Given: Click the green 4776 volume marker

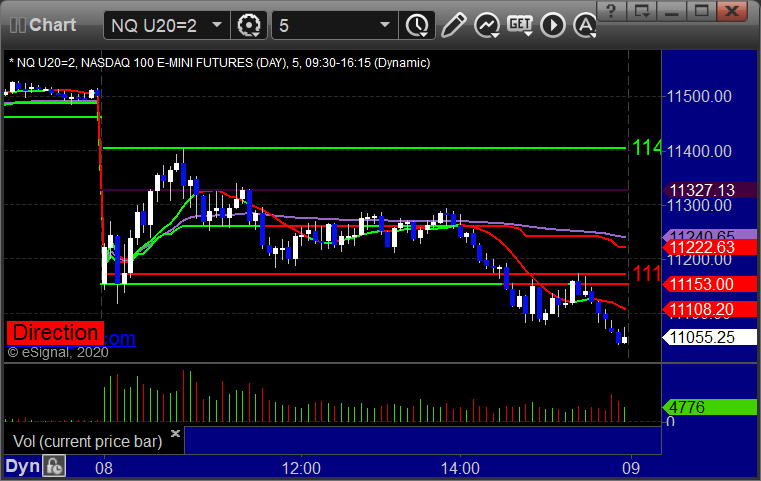Looking at the screenshot, I should 709,407.
